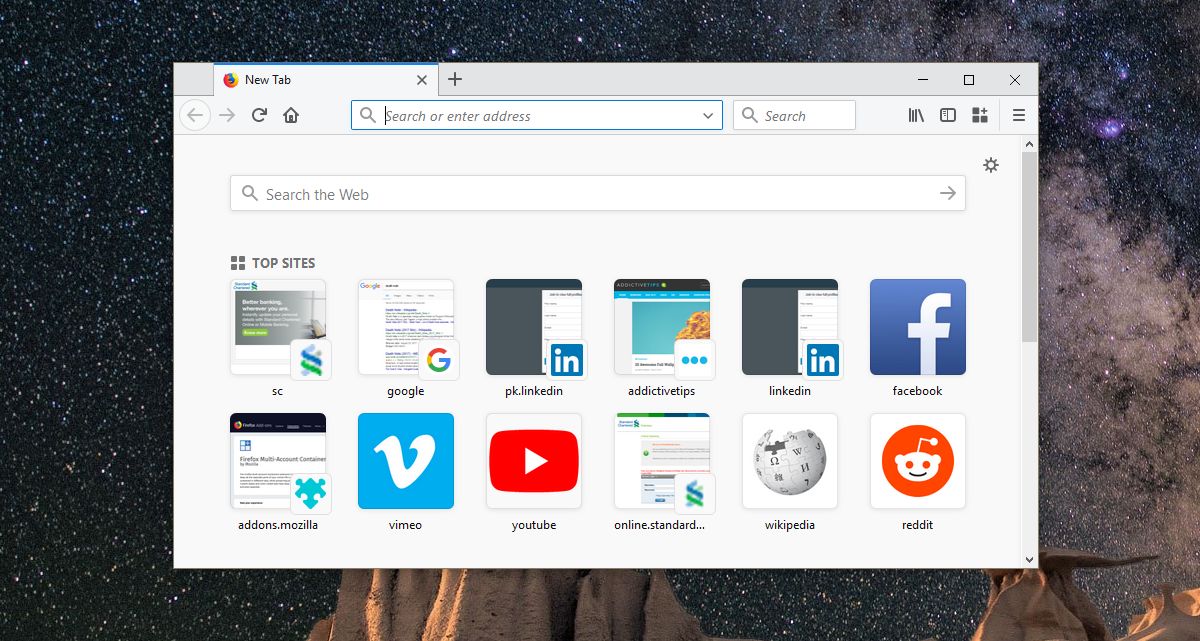Maximize the Firefox window
The height and width of the screenshot is (641, 1200).
(x=968, y=80)
